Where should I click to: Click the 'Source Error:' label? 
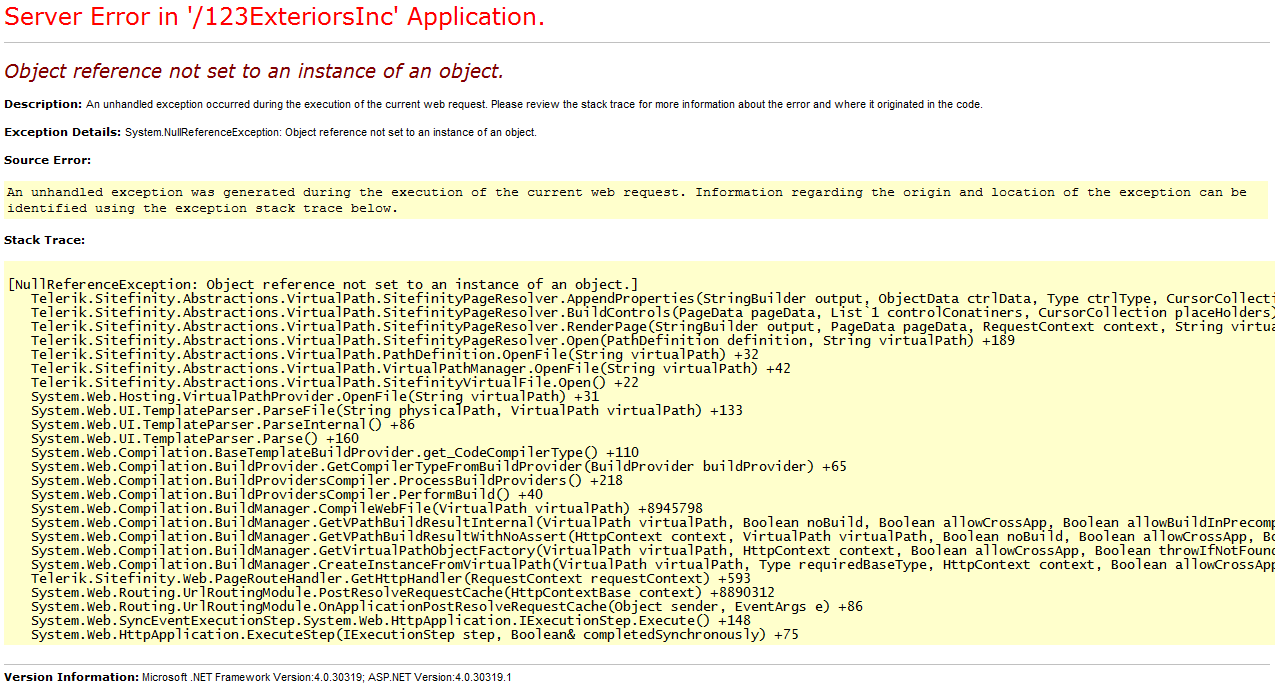pyautogui.click(x=47, y=160)
